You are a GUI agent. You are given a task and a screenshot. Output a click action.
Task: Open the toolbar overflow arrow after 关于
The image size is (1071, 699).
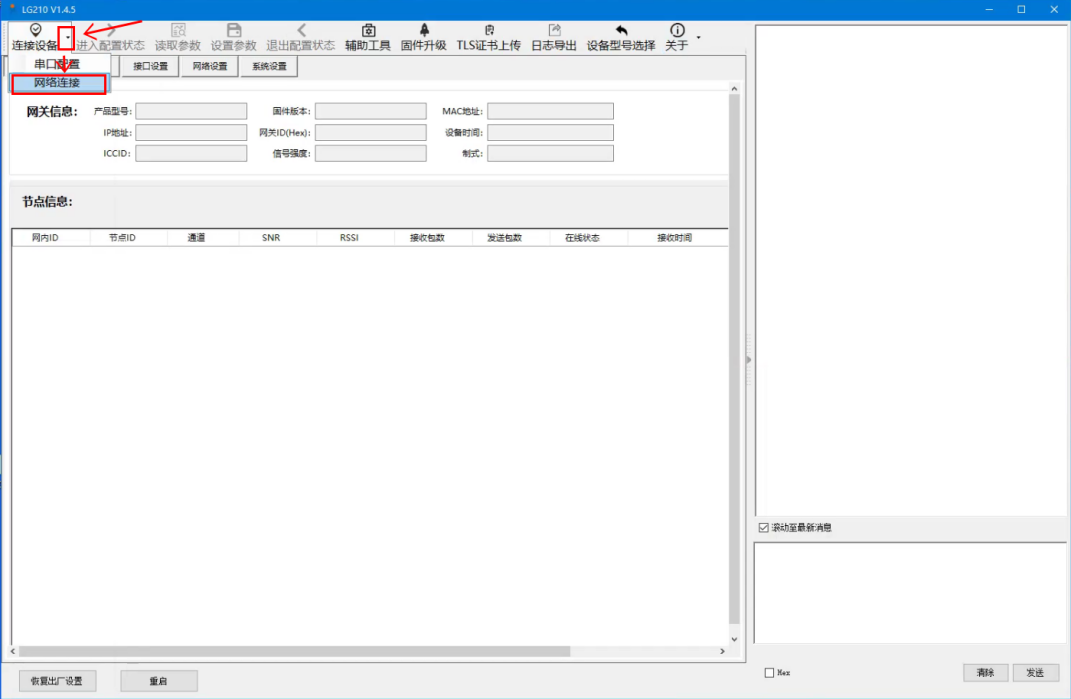point(698,38)
